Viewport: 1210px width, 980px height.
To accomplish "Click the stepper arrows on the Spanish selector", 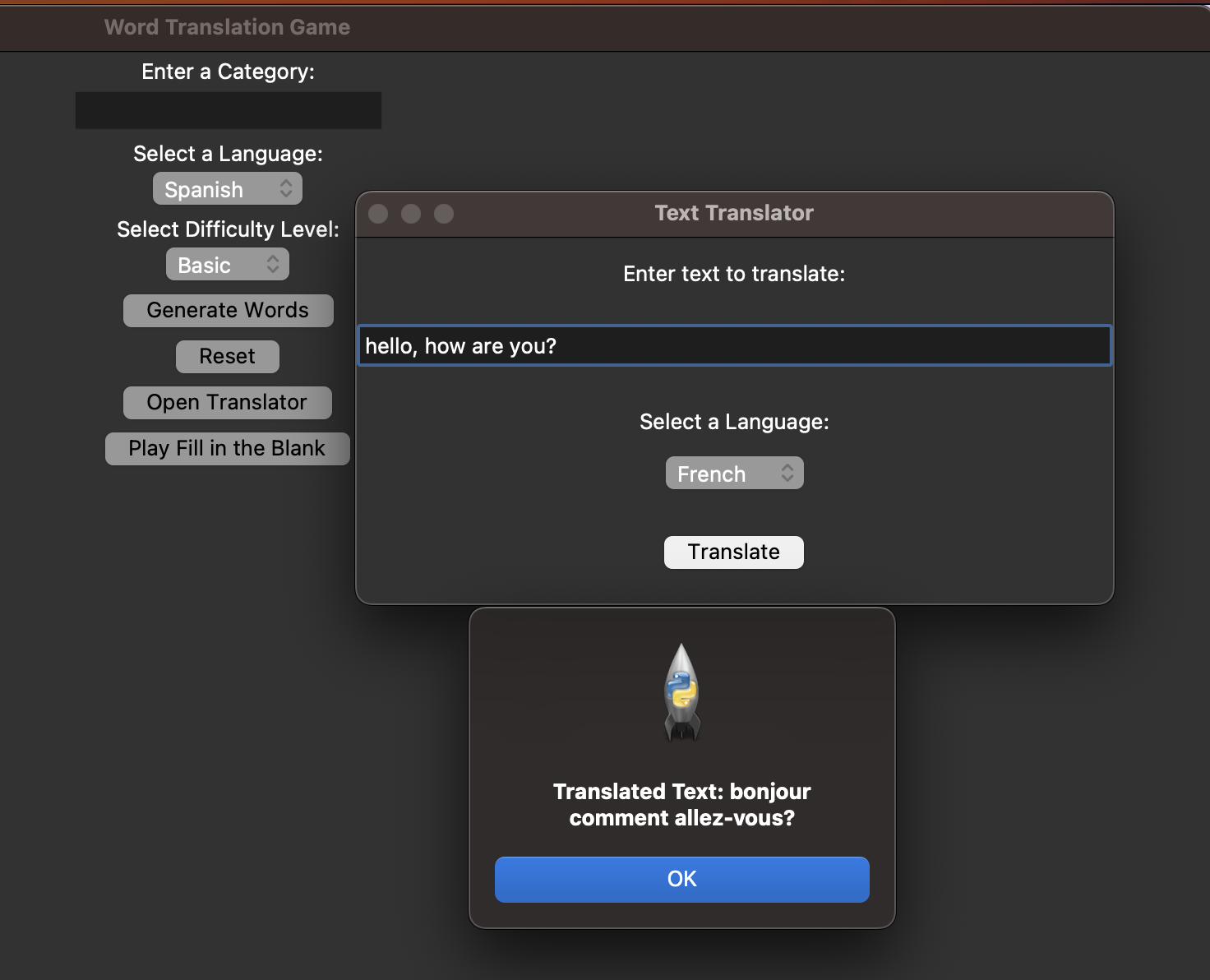I will coord(285,188).
